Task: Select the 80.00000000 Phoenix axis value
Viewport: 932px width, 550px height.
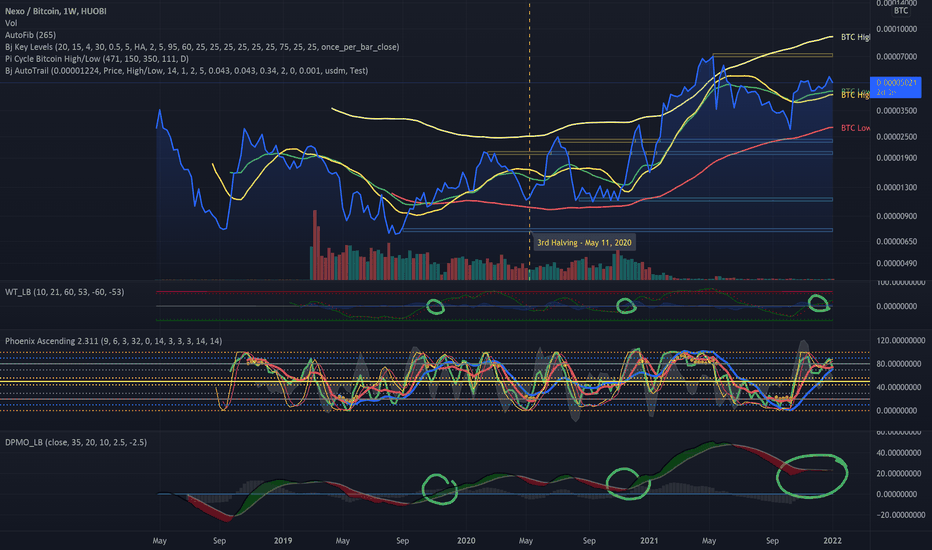Action: [x=900, y=364]
